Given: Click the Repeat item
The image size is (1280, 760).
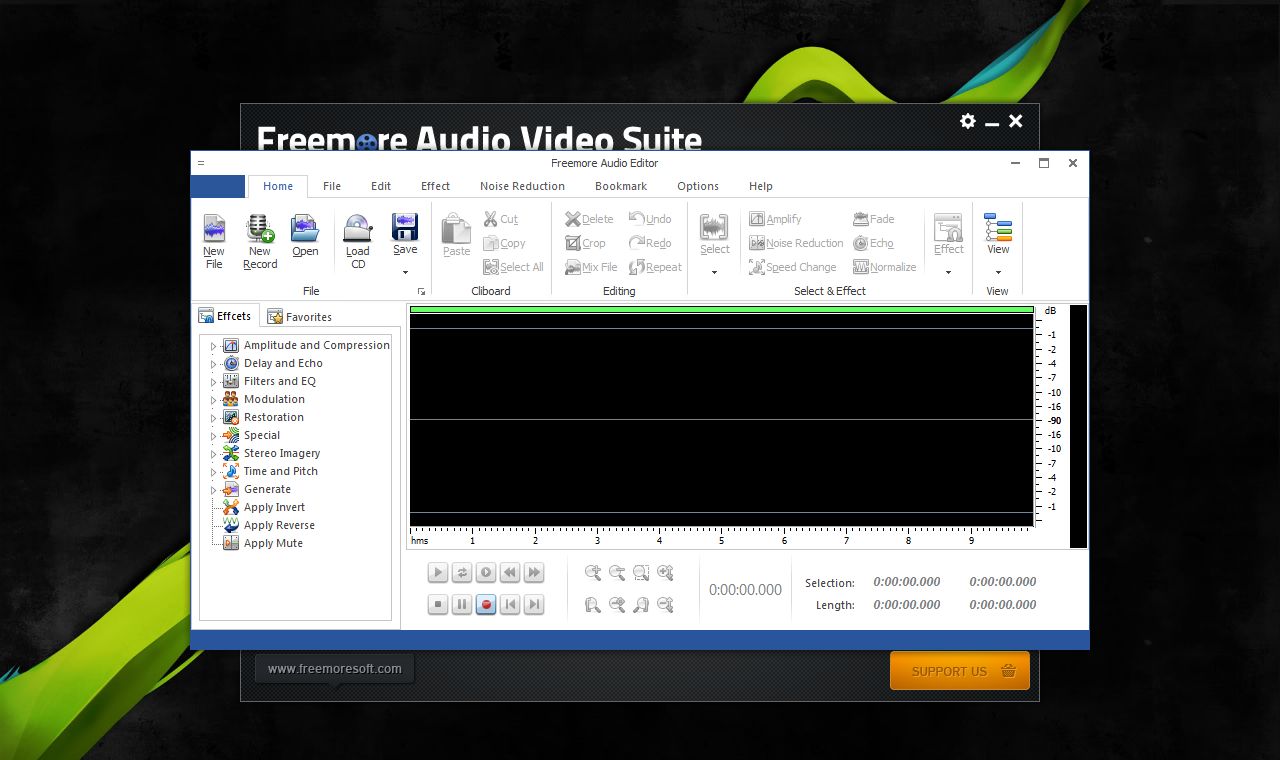Looking at the screenshot, I should tap(655, 267).
